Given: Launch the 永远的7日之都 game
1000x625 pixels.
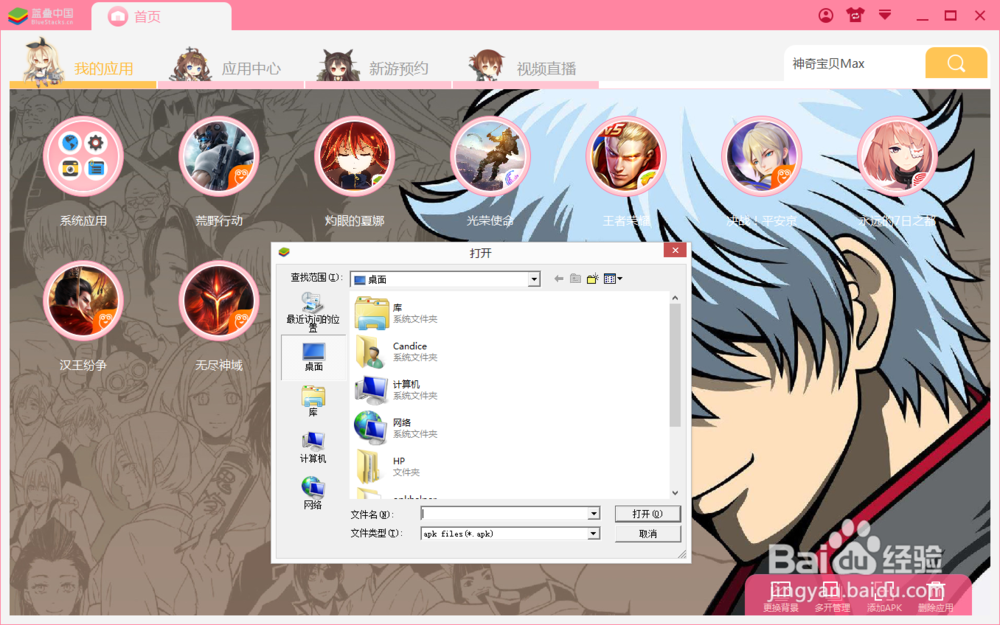Looking at the screenshot, I should (x=897, y=156).
